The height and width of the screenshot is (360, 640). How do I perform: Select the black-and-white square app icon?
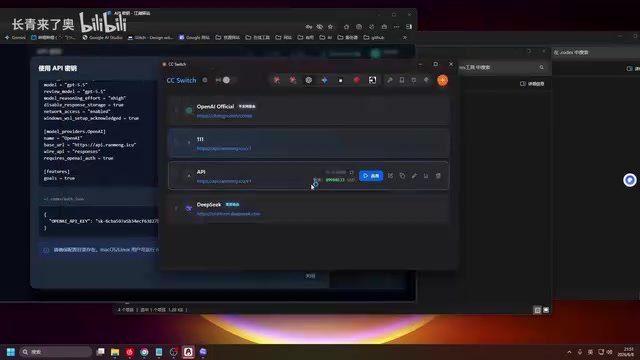tap(372, 80)
